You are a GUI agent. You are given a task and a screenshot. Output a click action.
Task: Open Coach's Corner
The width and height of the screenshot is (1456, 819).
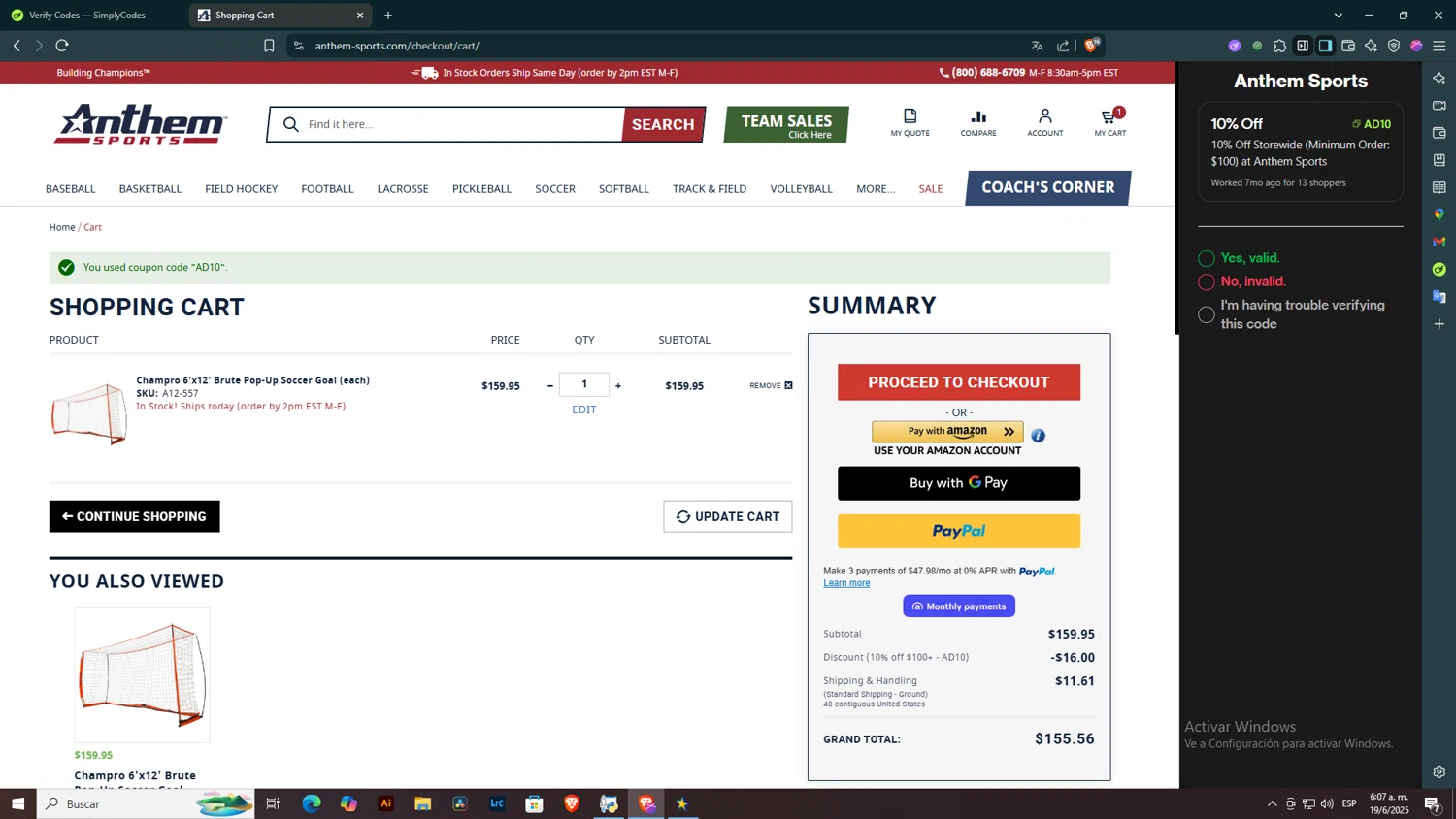pos(1047,187)
